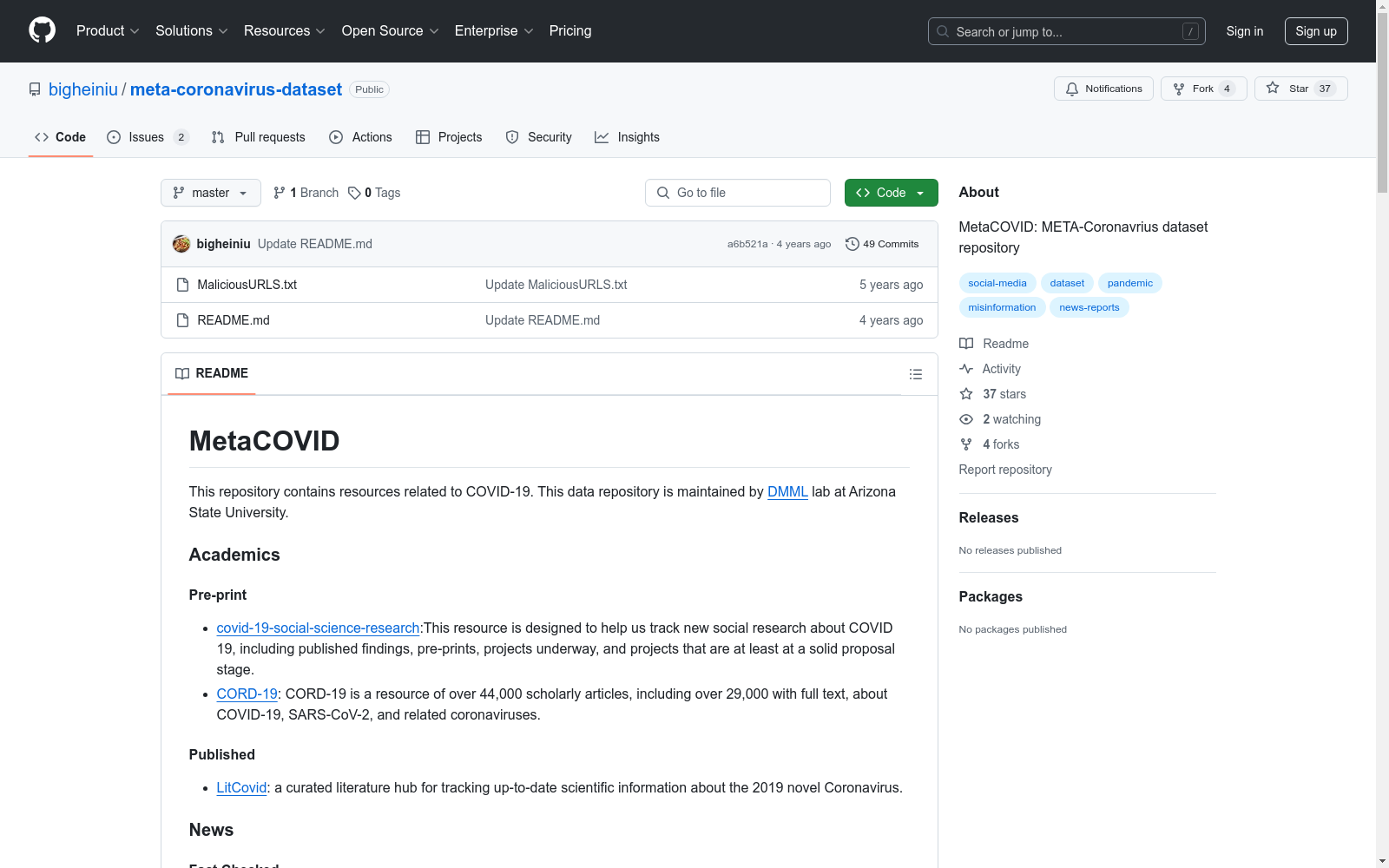Click the tag icon beside 0 Tags
The height and width of the screenshot is (868, 1389).
coord(354,193)
